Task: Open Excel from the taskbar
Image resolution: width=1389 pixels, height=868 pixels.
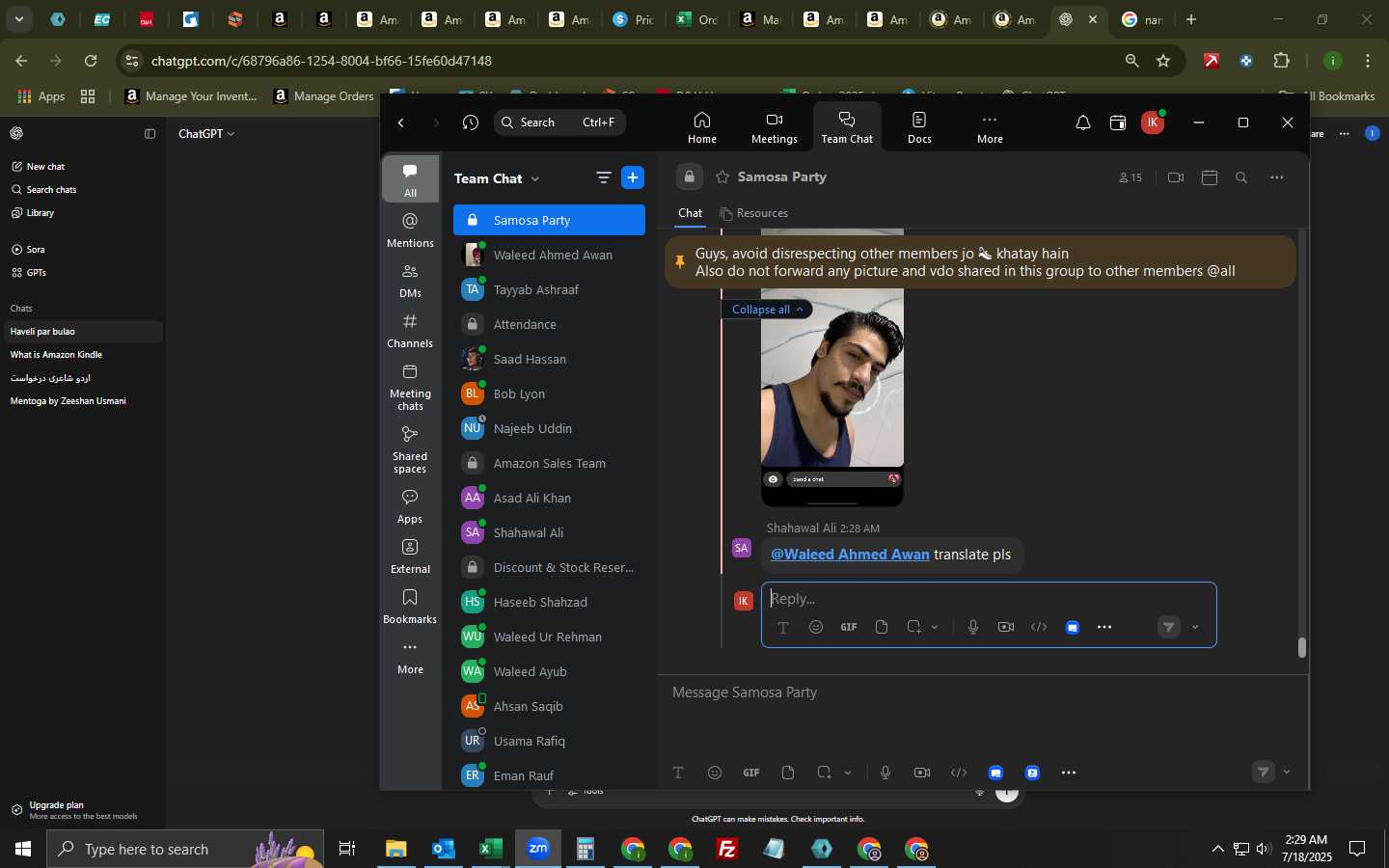Action: click(491, 850)
